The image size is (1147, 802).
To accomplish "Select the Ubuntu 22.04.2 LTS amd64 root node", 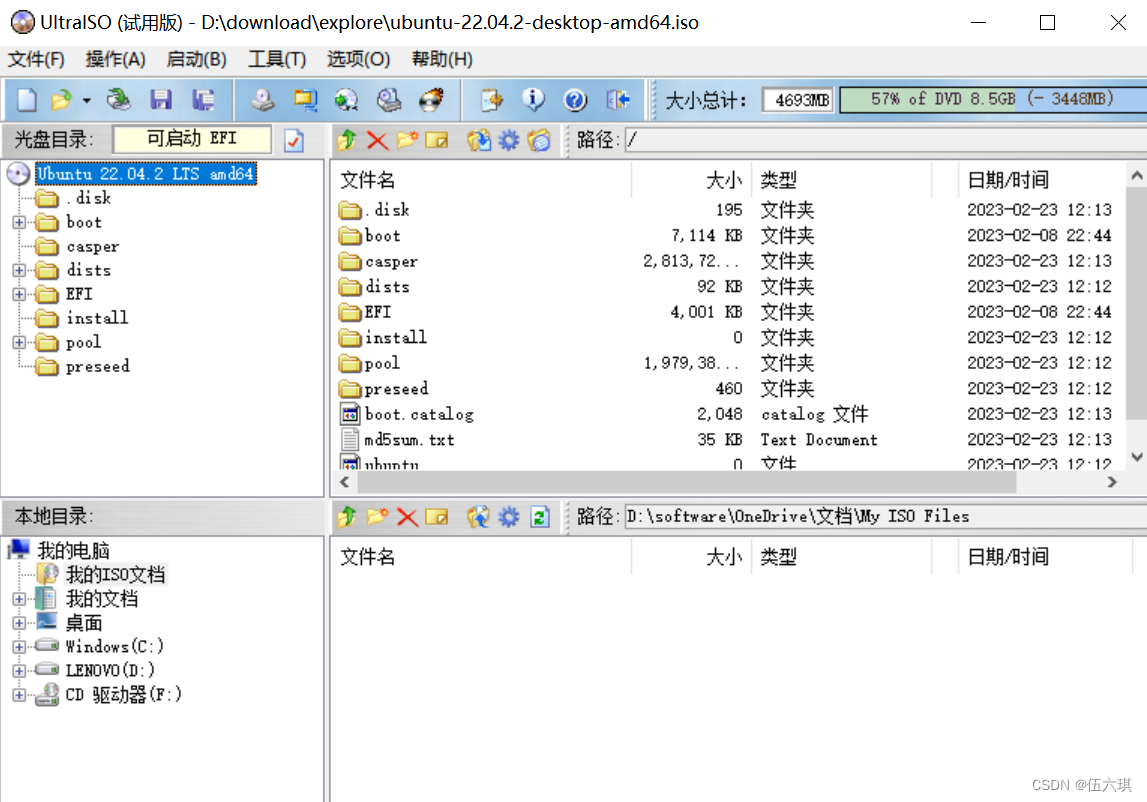I will click(146, 174).
